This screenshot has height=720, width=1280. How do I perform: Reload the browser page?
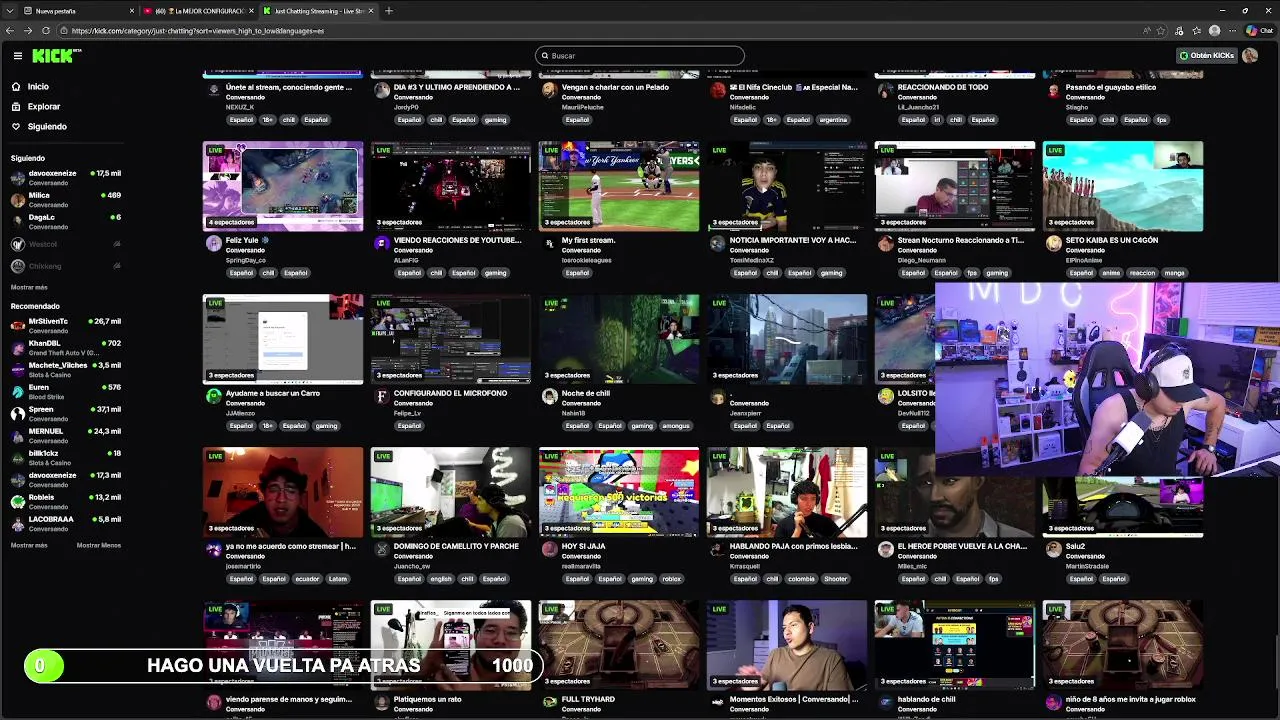point(45,31)
